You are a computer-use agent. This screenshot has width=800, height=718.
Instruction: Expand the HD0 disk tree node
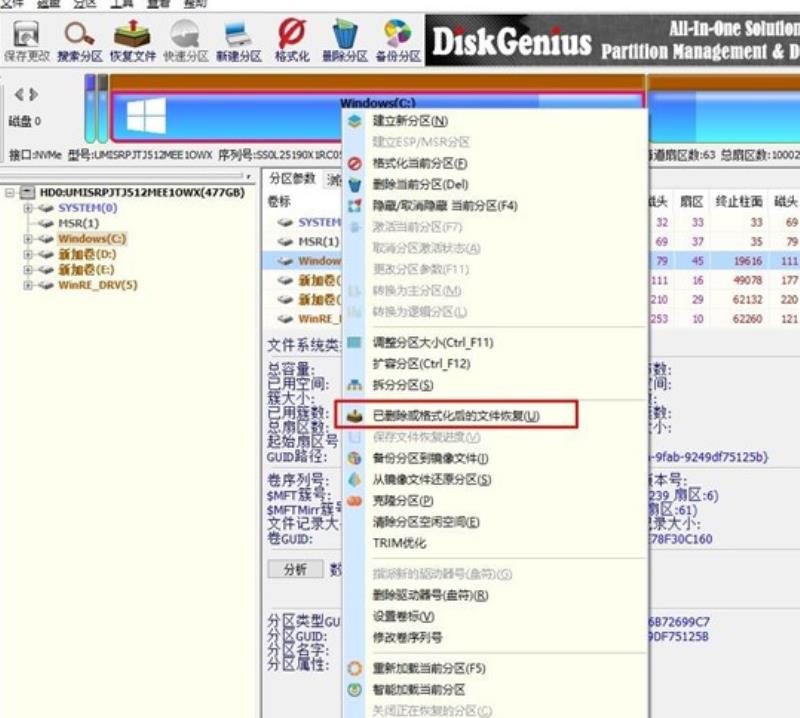click(x=10, y=192)
